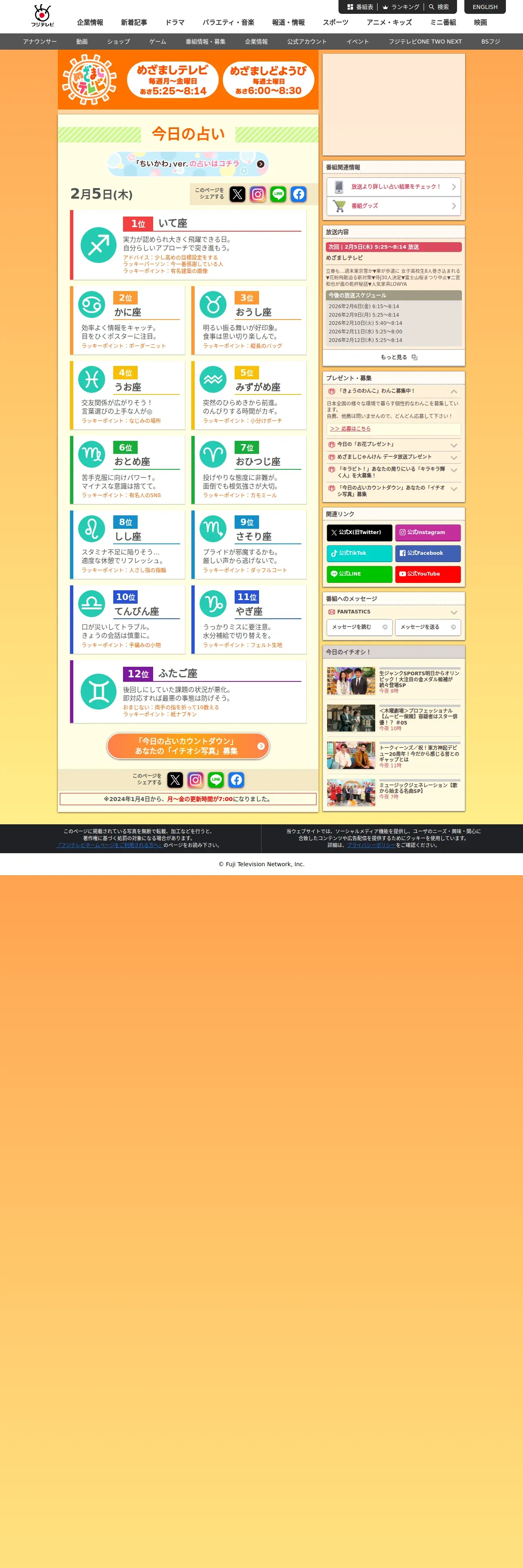Open 公式Facebook link button

427,553
